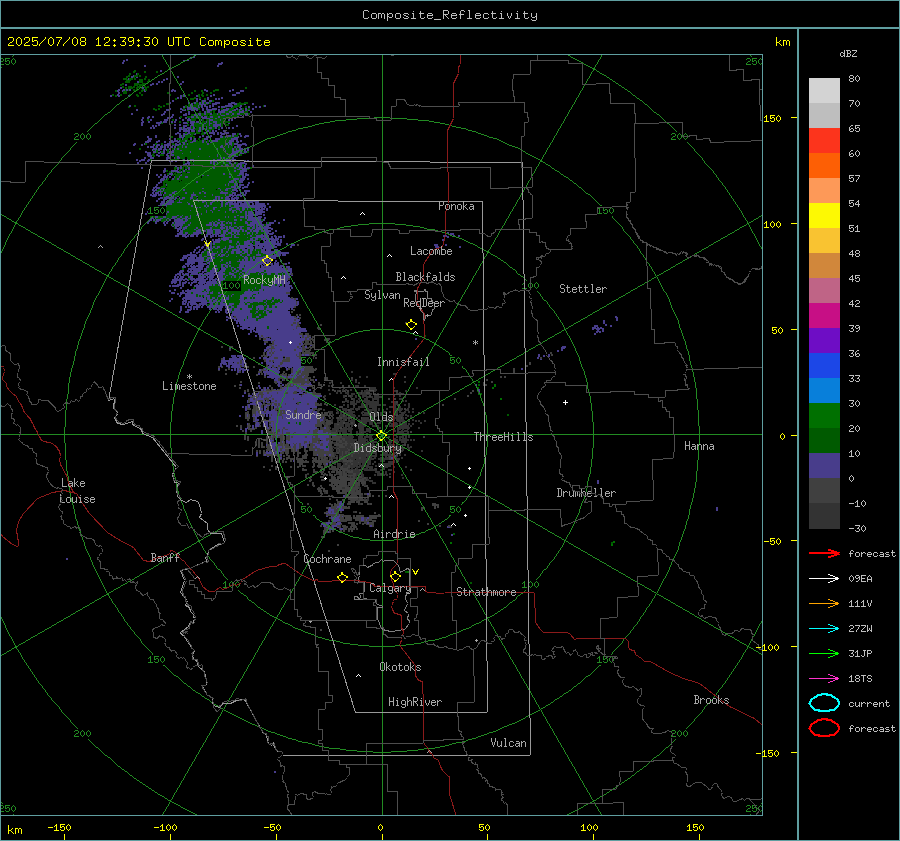Click the Airdrie town label
The height and width of the screenshot is (841, 900).
394,534
